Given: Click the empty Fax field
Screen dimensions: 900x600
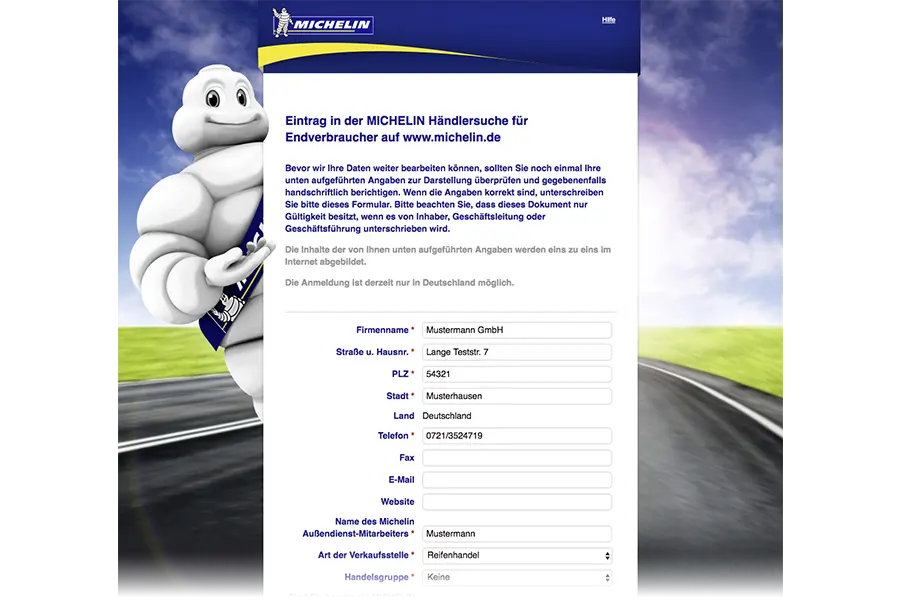Looking at the screenshot, I should tap(517, 458).
